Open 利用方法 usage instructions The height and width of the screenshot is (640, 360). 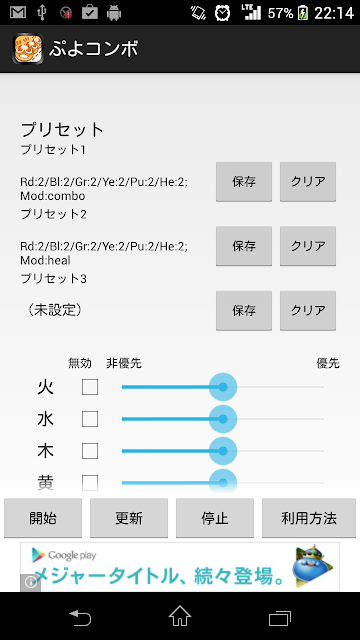[x=309, y=518]
